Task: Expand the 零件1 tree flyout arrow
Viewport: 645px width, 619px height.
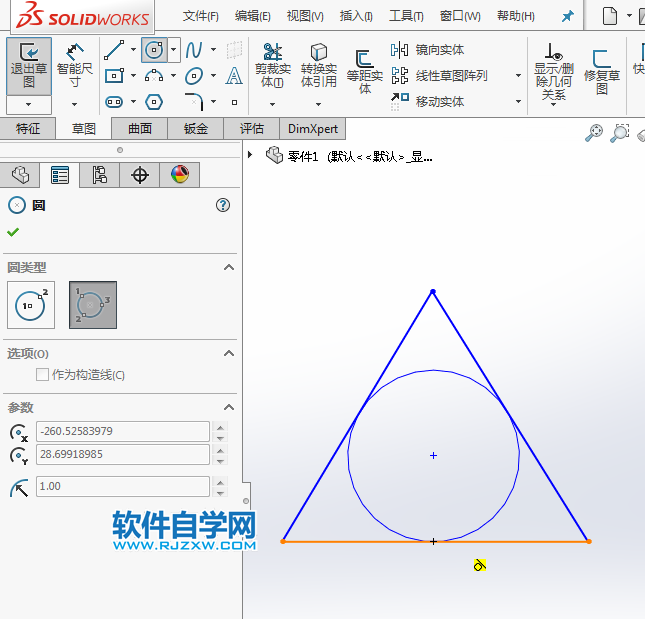Action: pyautogui.click(x=250, y=155)
